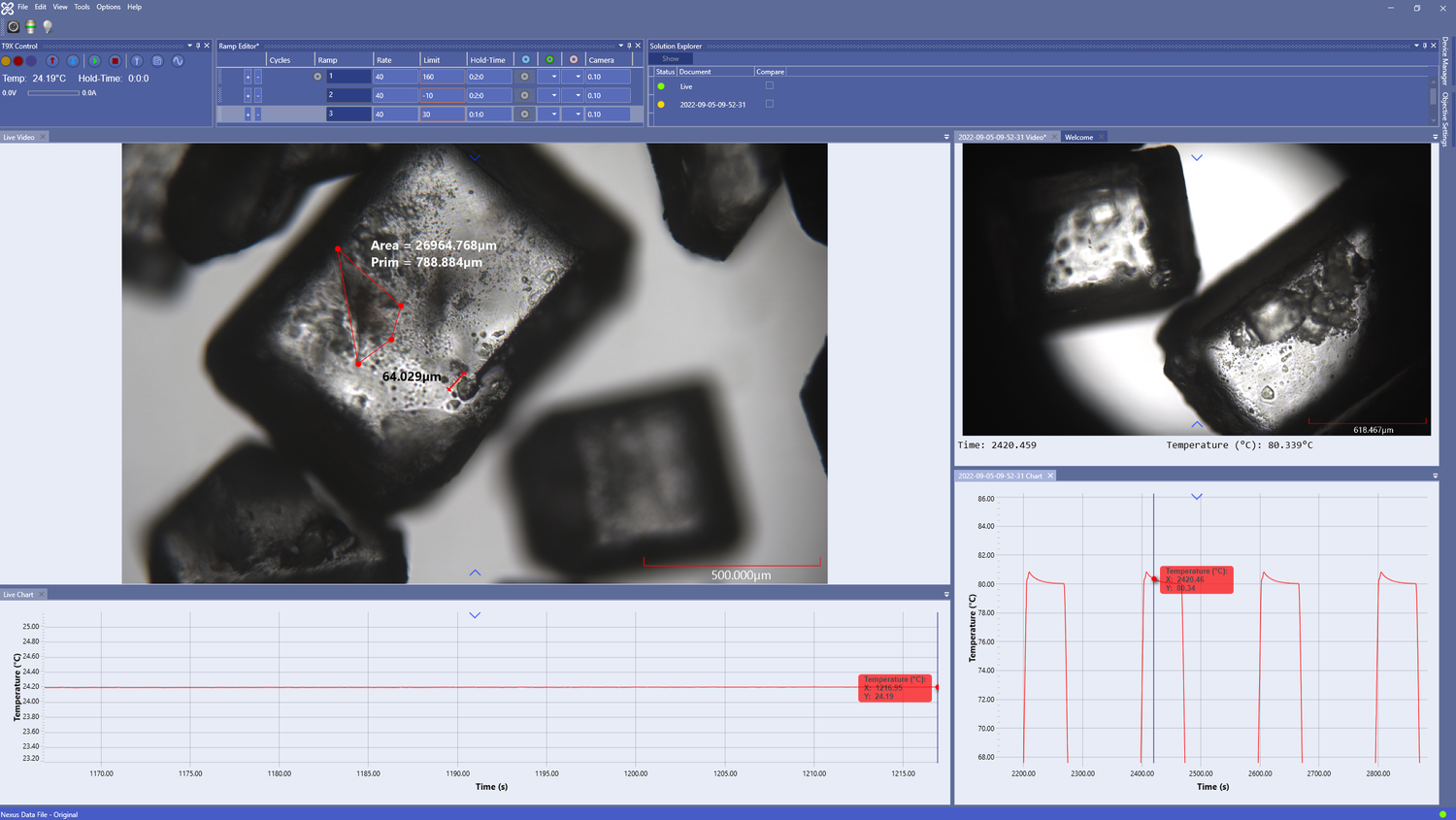Open the red-column dropdown on ramp 3 row
Image resolution: width=1456 pixels, height=820 pixels.
(578, 115)
